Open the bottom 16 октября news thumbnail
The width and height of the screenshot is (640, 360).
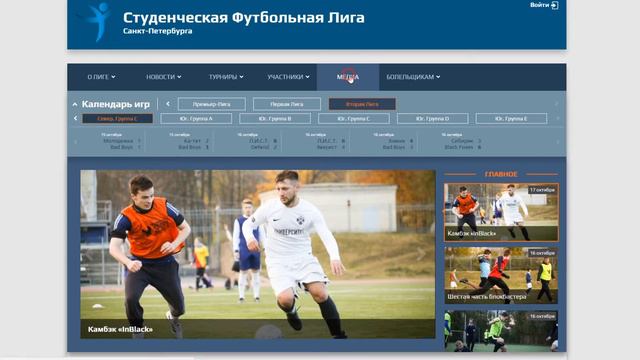(501, 331)
